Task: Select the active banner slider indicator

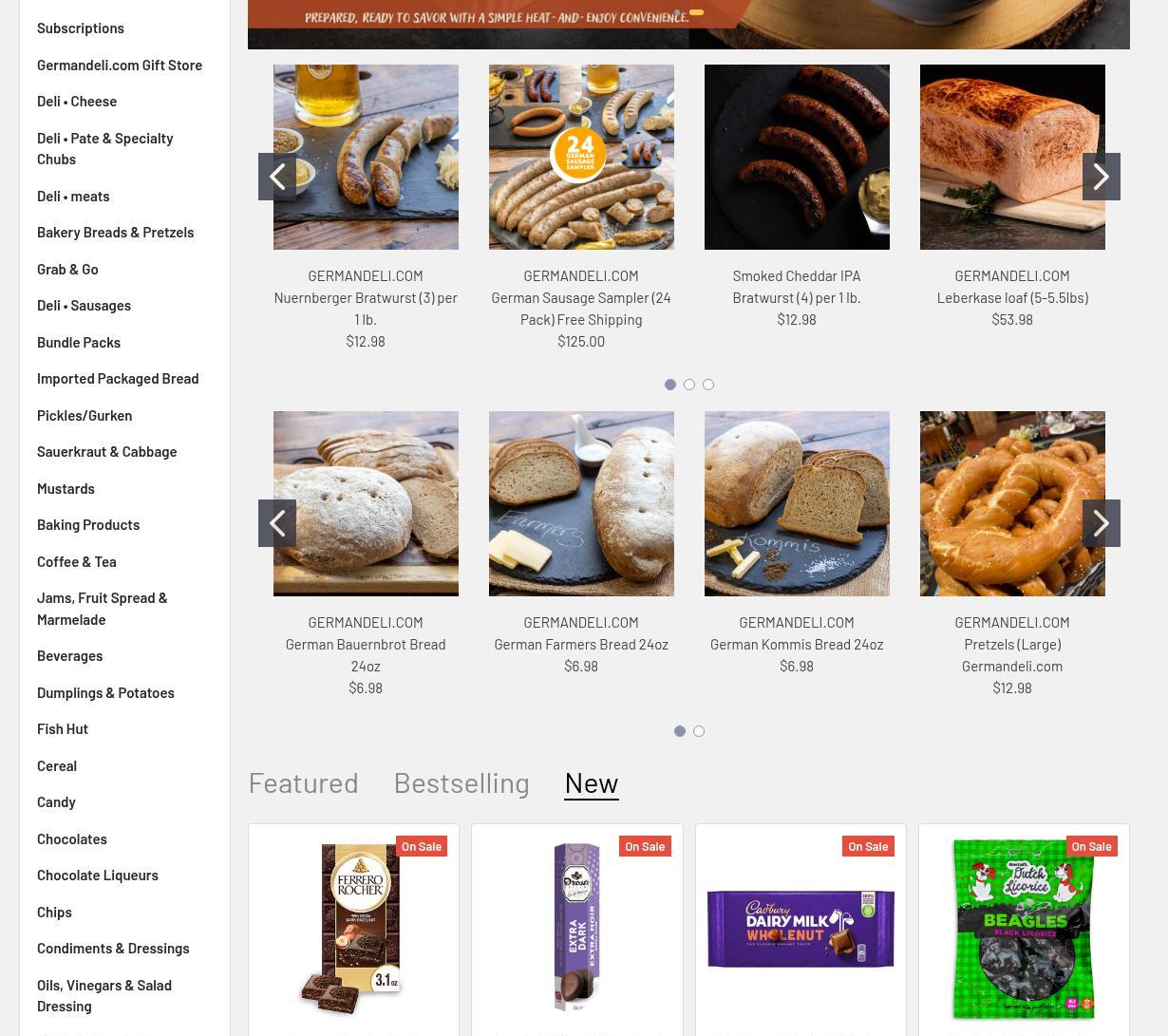Action: point(696,12)
